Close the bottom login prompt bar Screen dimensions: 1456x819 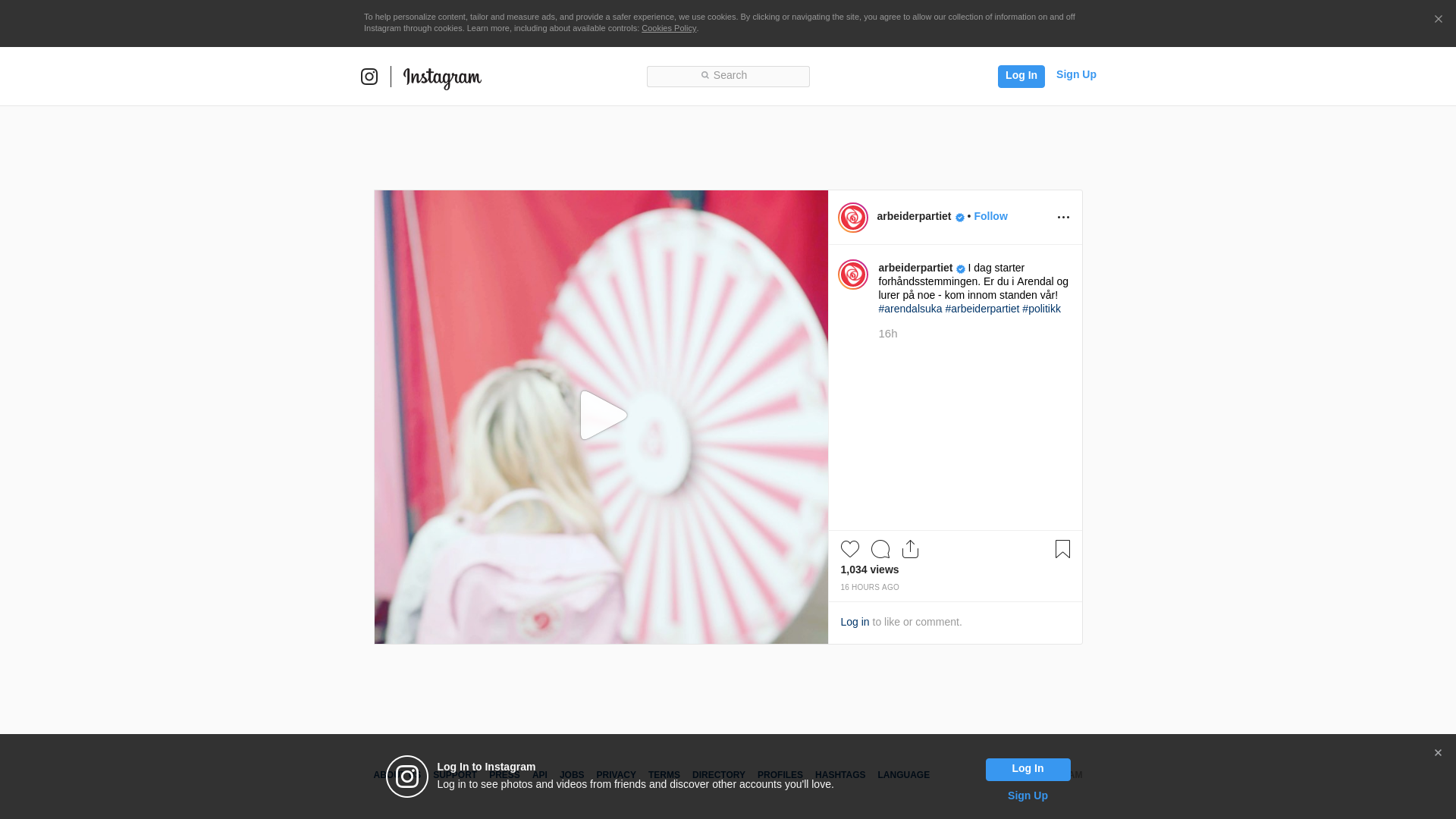coord(1438,753)
